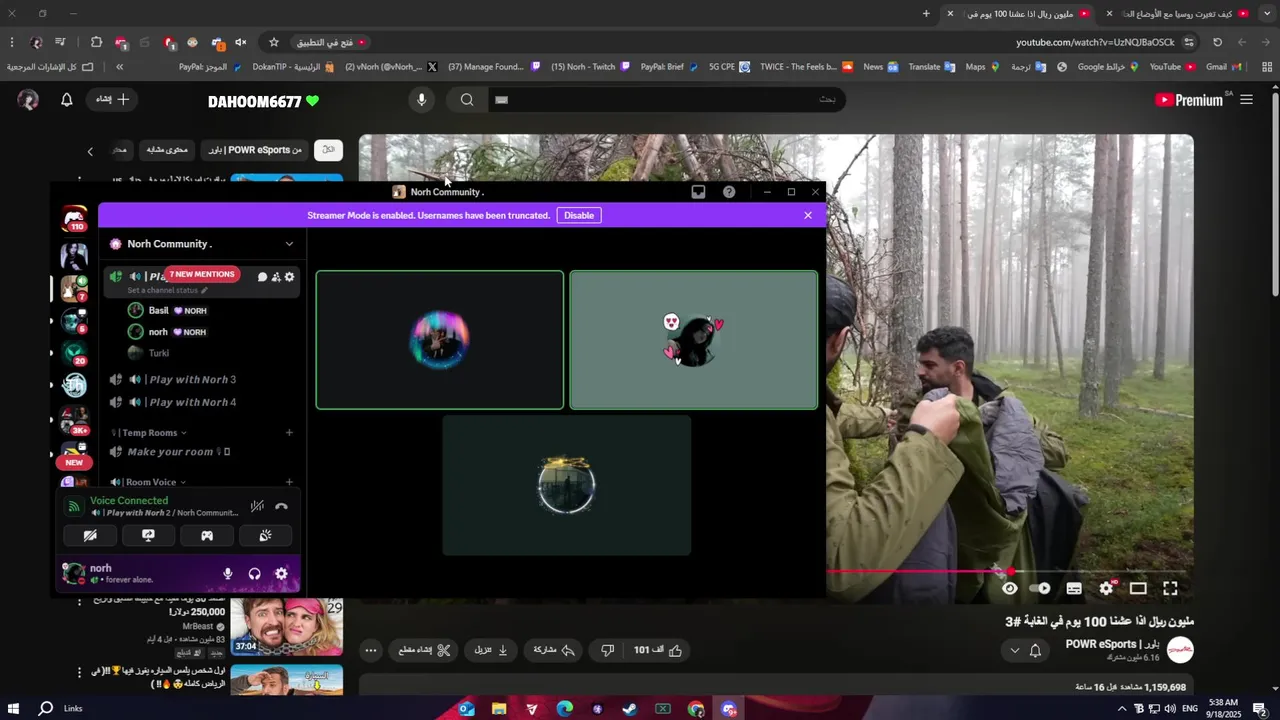Toggle Discord camera on in voice panel

click(x=90, y=536)
